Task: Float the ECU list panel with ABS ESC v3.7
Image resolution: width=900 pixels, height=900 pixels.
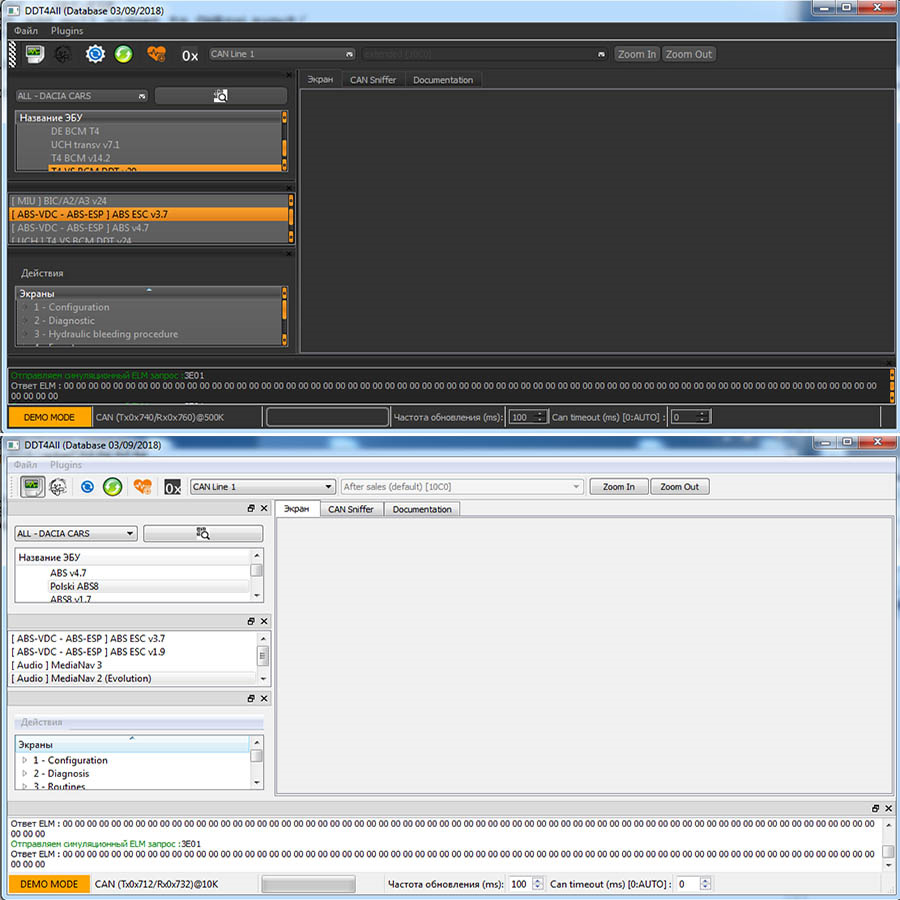Action: [251, 621]
